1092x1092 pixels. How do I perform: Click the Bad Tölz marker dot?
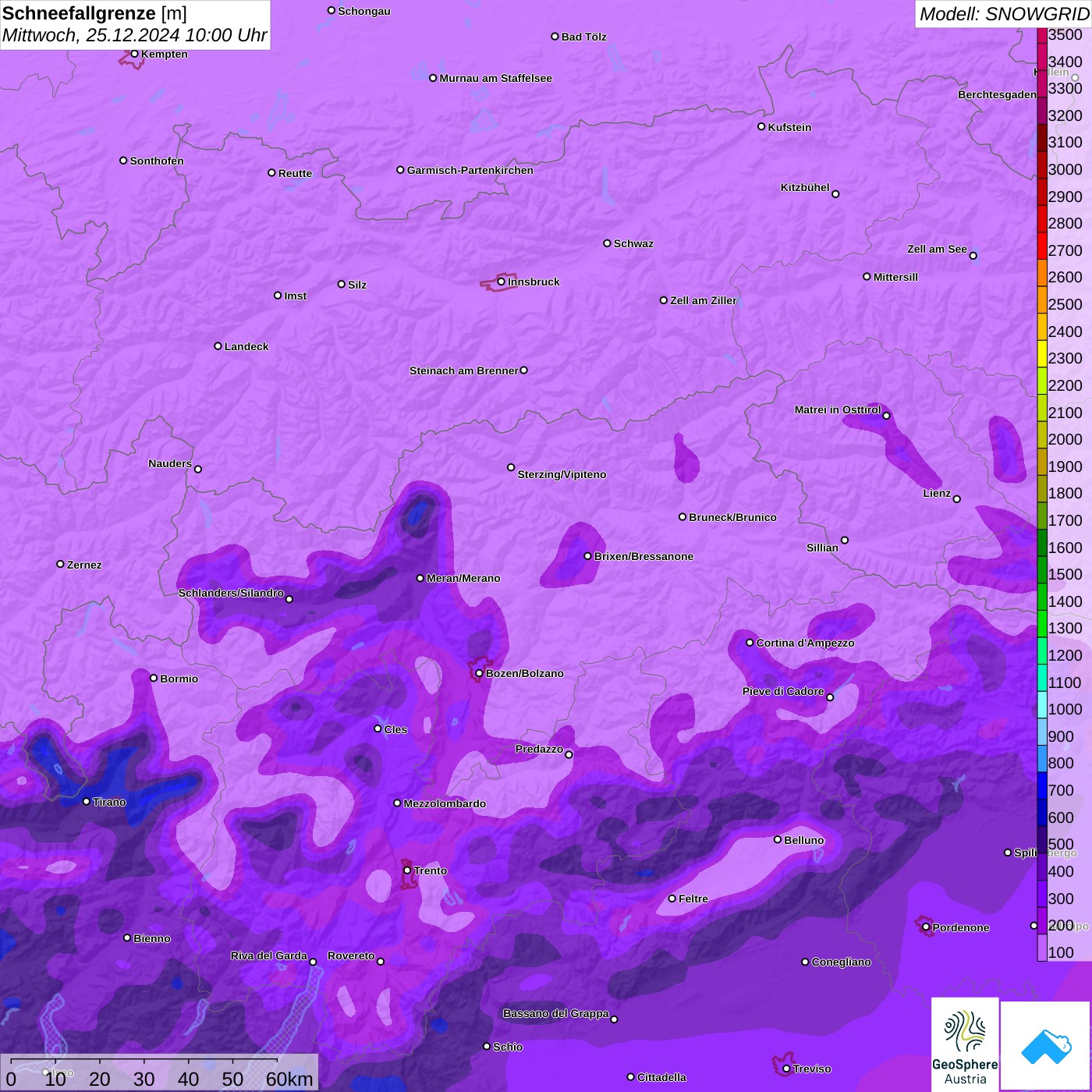click(x=555, y=37)
